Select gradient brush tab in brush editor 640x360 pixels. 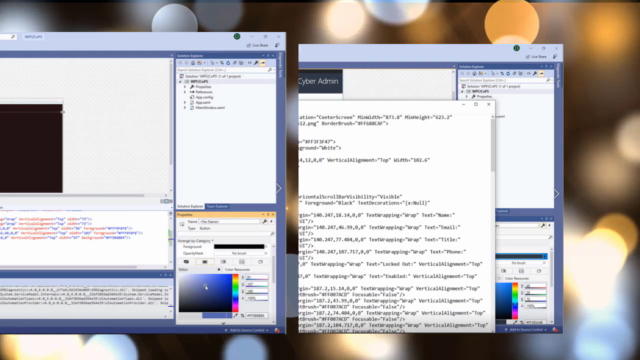(x=223, y=262)
